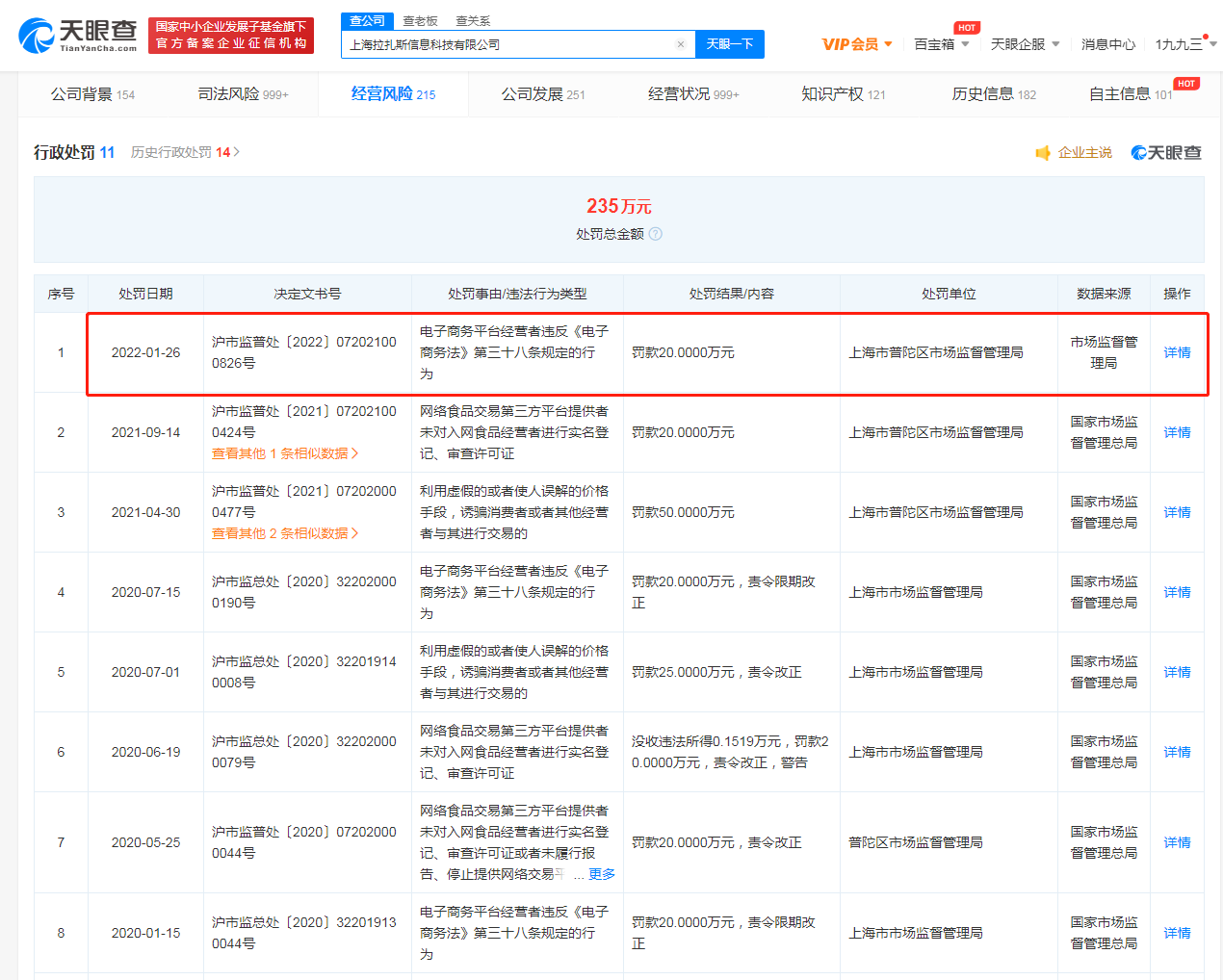Open 历史行政处罚 14 link
Image resolution: width=1223 pixels, height=980 pixels.
tap(185, 152)
